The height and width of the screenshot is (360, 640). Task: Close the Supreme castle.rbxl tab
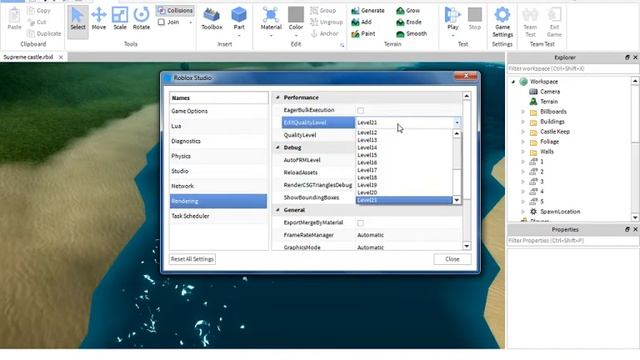click(61, 57)
